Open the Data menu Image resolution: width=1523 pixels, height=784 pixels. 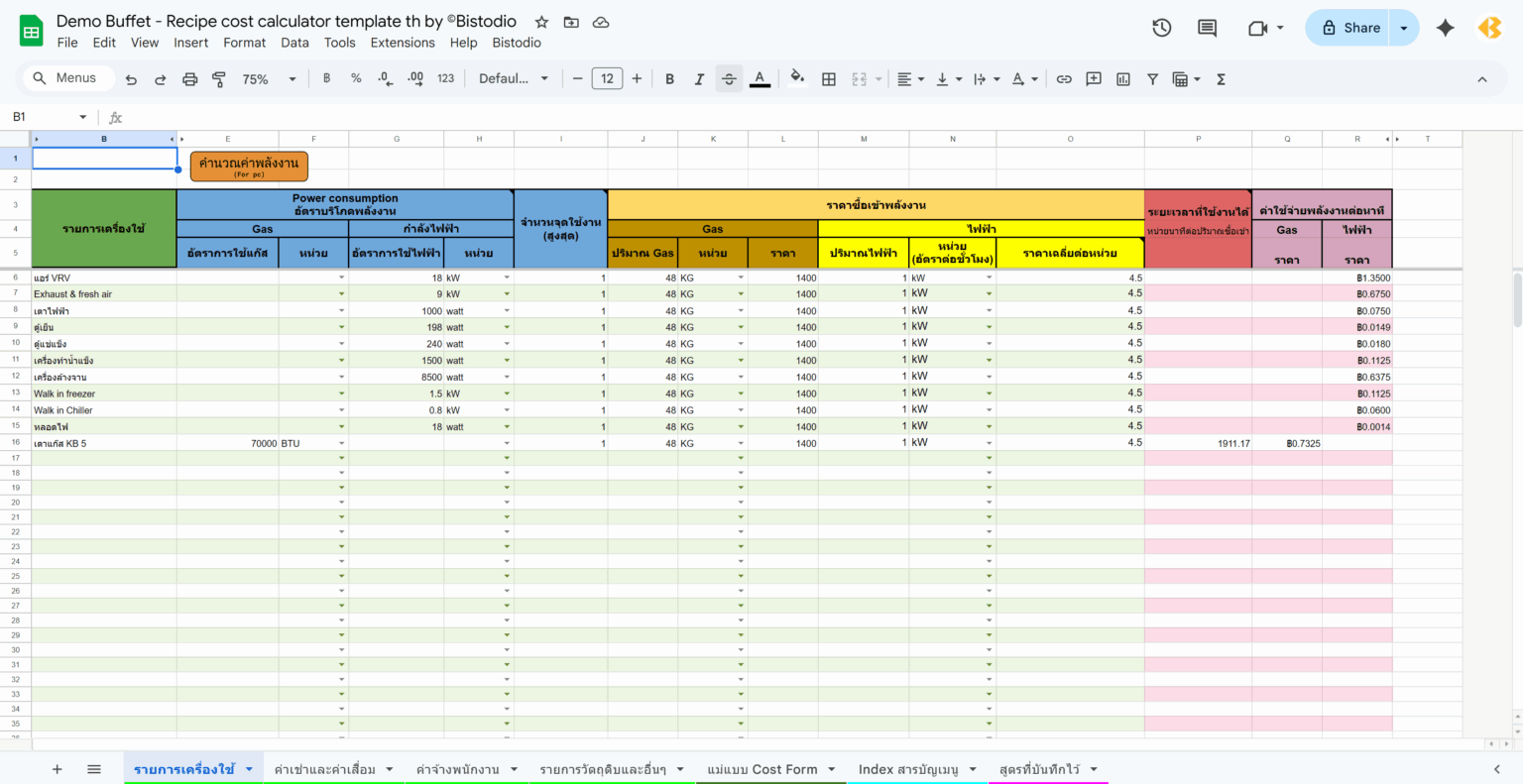294,43
